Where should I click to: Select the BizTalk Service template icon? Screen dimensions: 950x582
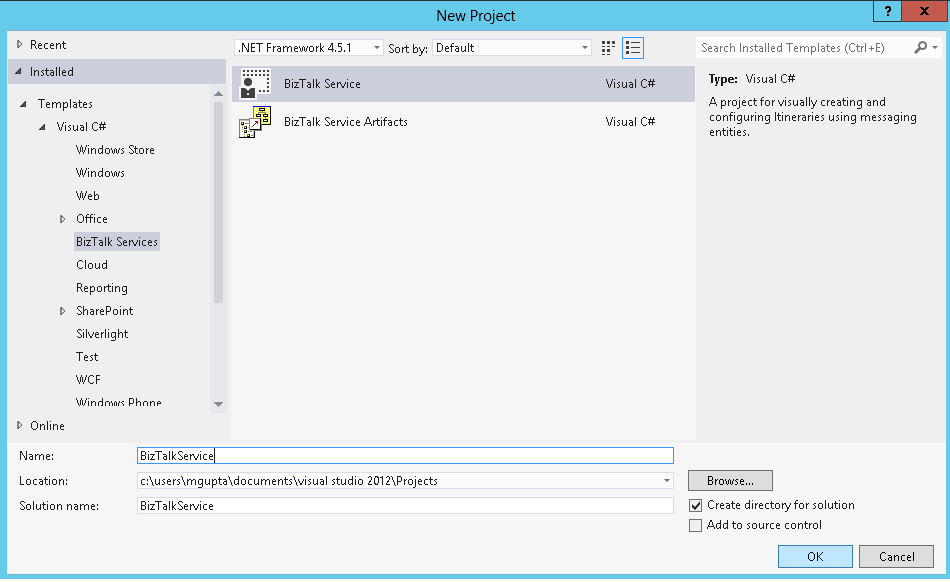pyautogui.click(x=255, y=84)
